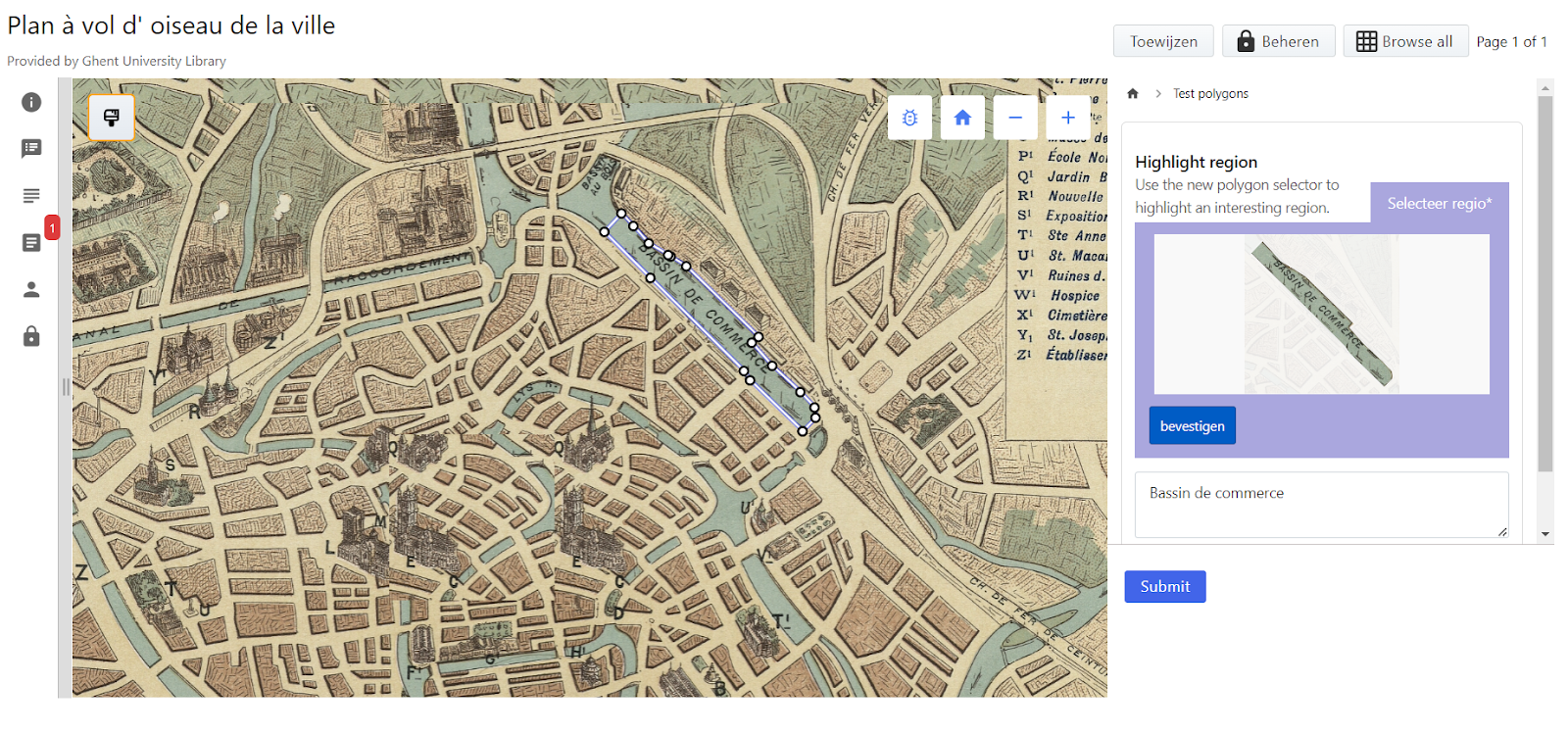
Task: Click the Toewijzen button
Action: click(x=1163, y=41)
